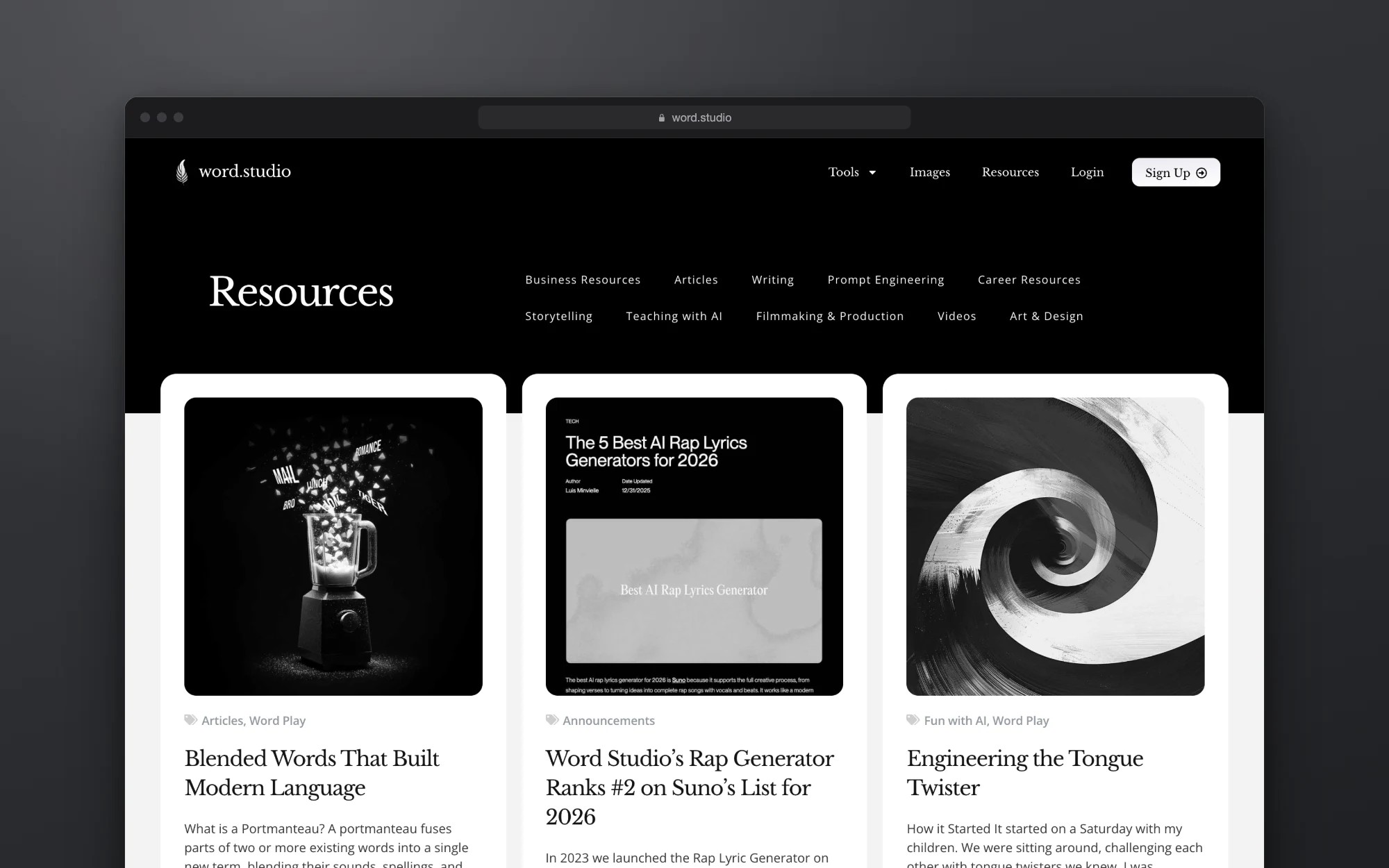The image size is (1389, 868).
Task: Click 'What is a Portmanteau?' excerpt text
Action: 253,828
